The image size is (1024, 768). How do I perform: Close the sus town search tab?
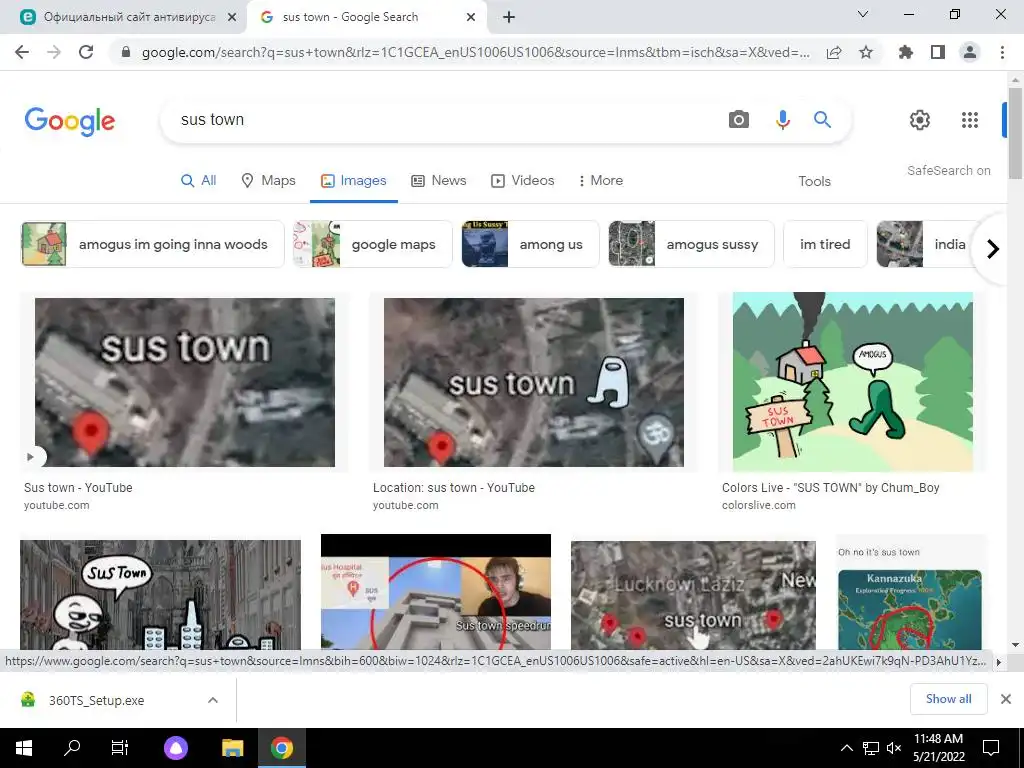coord(471,18)
